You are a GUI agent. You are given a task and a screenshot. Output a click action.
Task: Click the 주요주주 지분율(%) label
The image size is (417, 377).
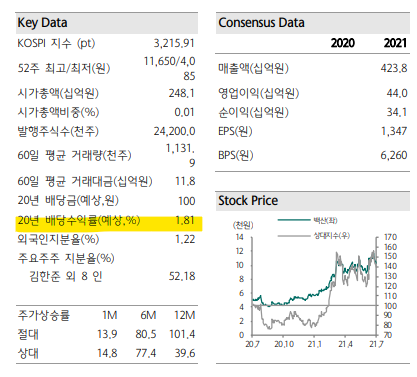[66, 258]
